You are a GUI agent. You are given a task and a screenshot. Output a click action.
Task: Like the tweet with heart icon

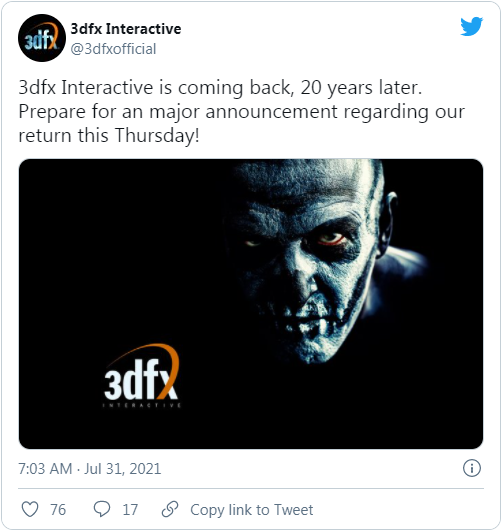tap(30, 509)
